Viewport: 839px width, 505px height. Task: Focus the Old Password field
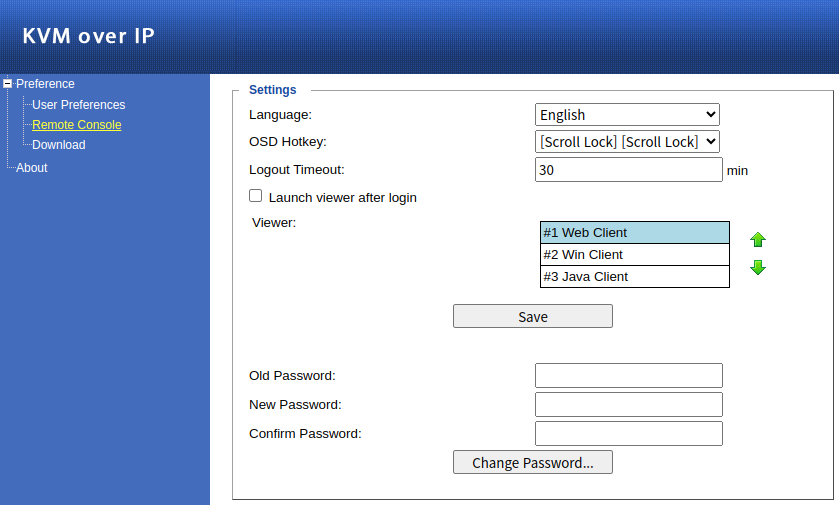pyautogui.click(x=629, y=376)
